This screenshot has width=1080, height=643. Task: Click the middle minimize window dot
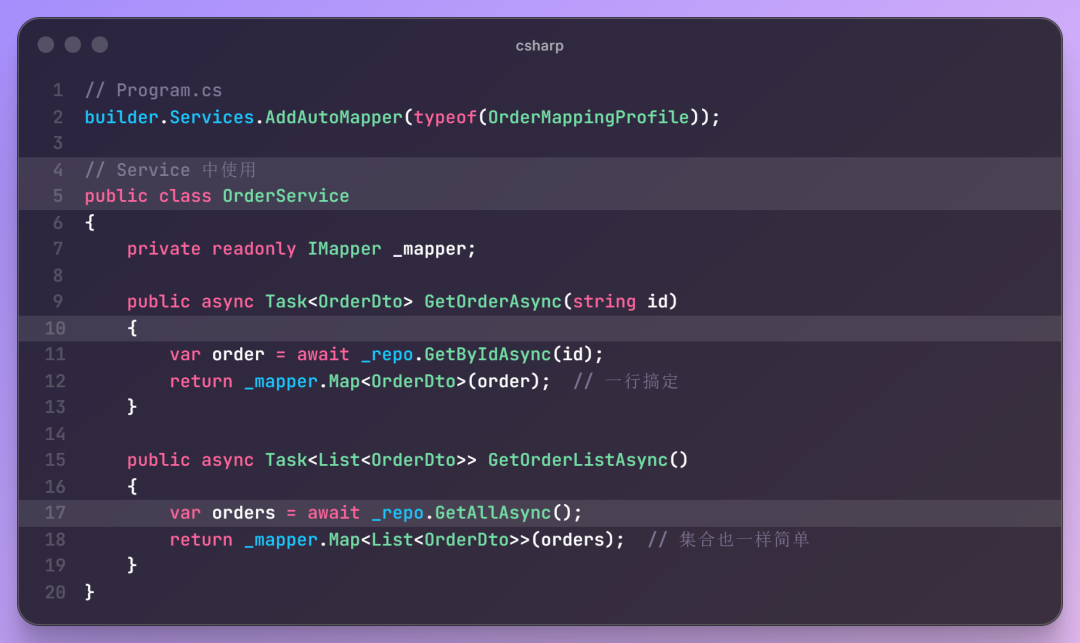pos(73,45)
